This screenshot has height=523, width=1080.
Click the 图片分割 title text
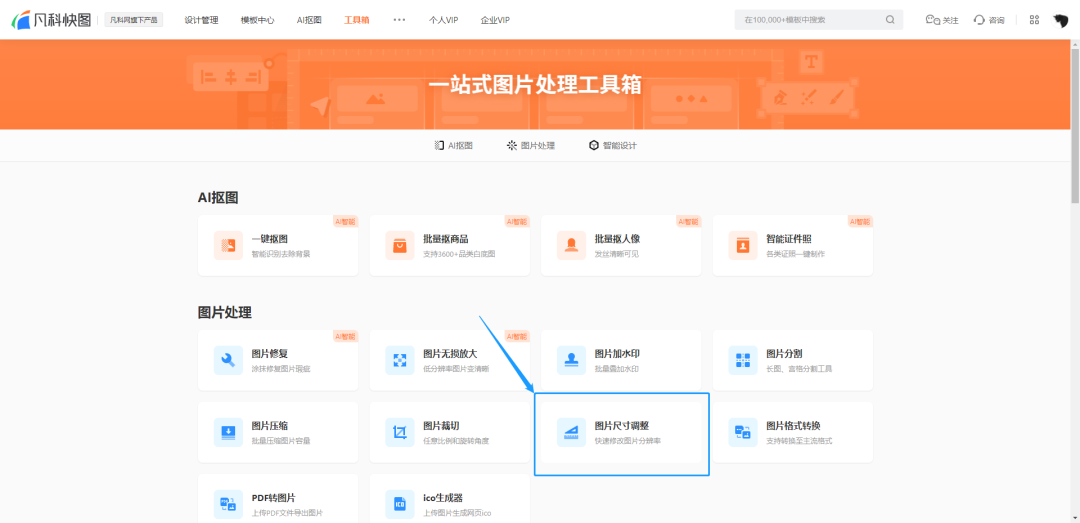click(784, 353)
